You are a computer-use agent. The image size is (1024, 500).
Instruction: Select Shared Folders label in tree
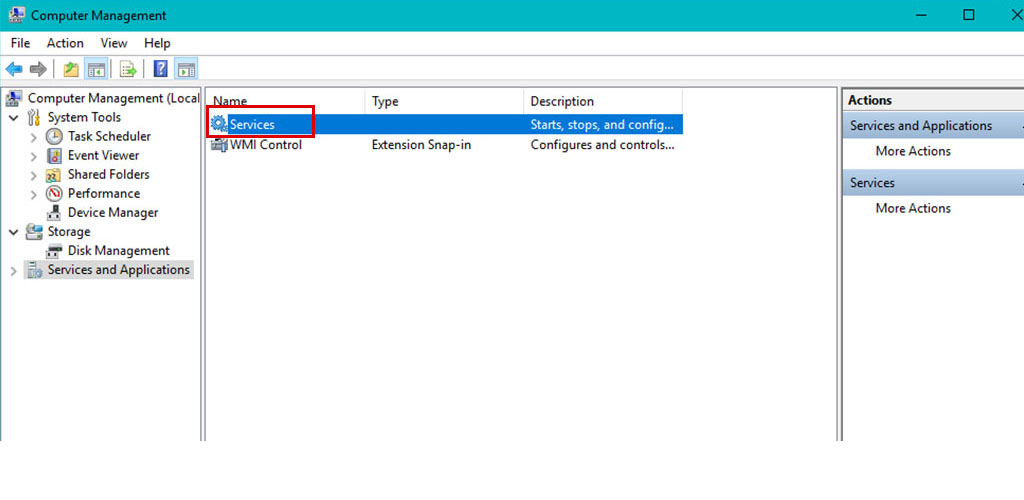click(108, 174)
